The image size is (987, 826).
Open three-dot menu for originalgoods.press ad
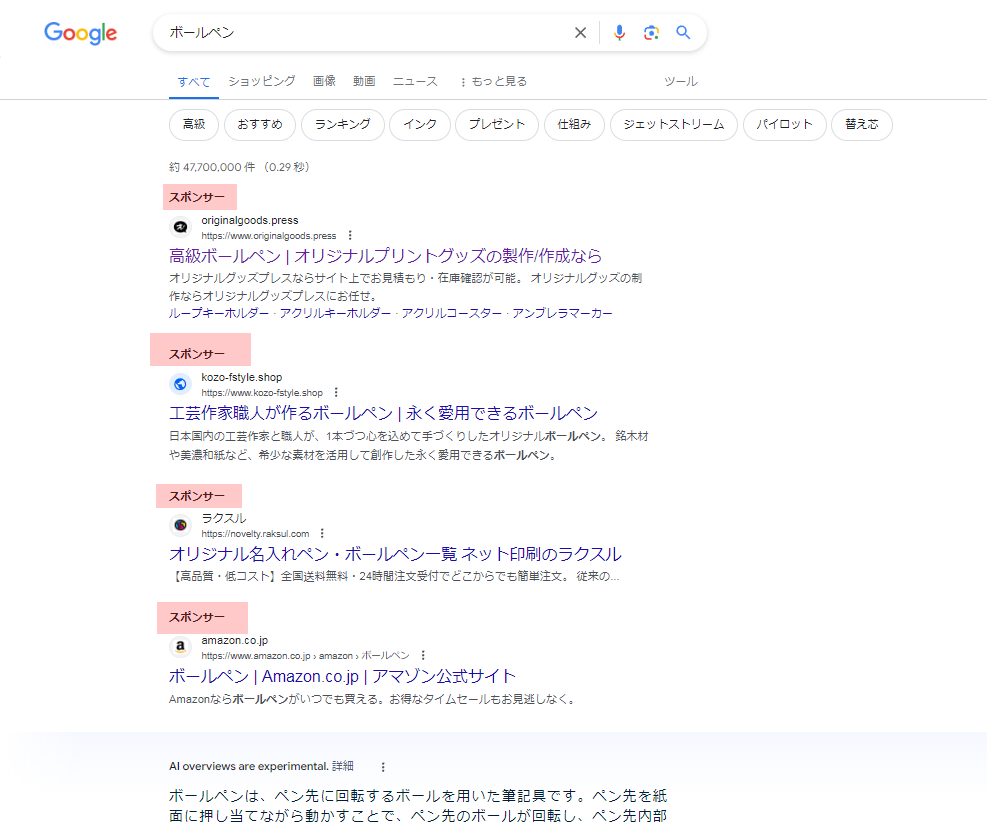349,236
